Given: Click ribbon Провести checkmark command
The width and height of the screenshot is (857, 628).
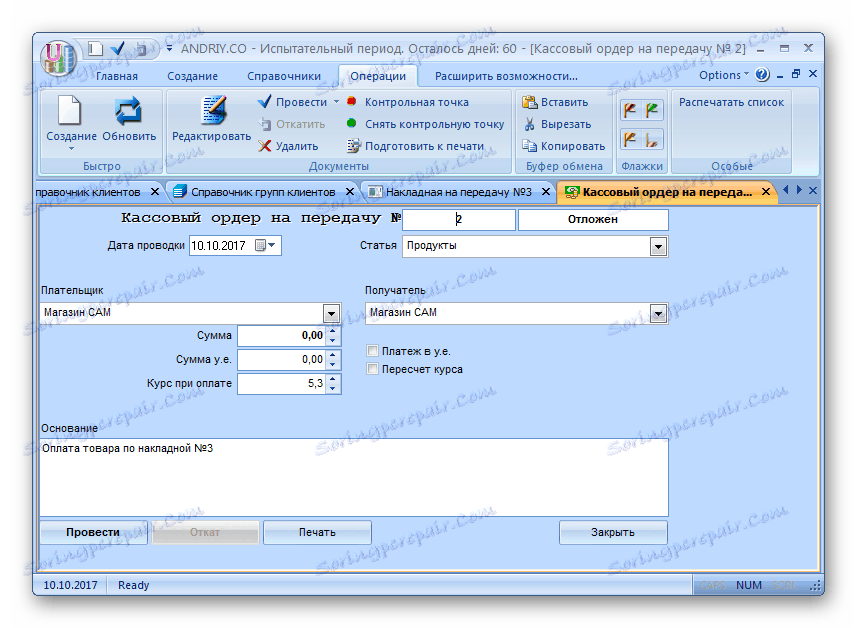Looking at the screenshot, I should [x=292, y=102].
